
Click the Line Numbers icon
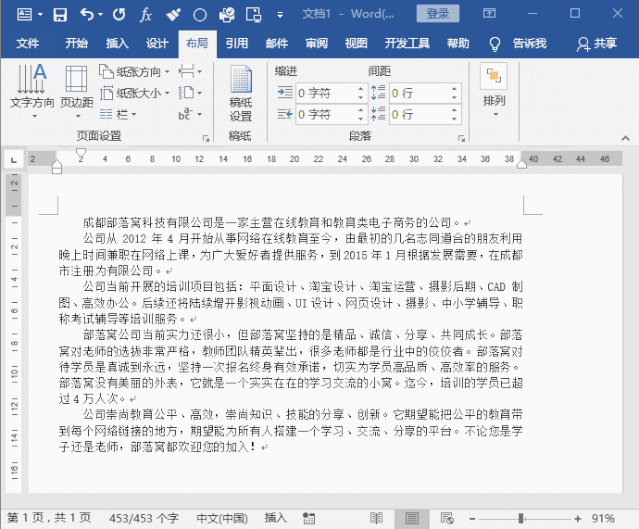(186, 93)
